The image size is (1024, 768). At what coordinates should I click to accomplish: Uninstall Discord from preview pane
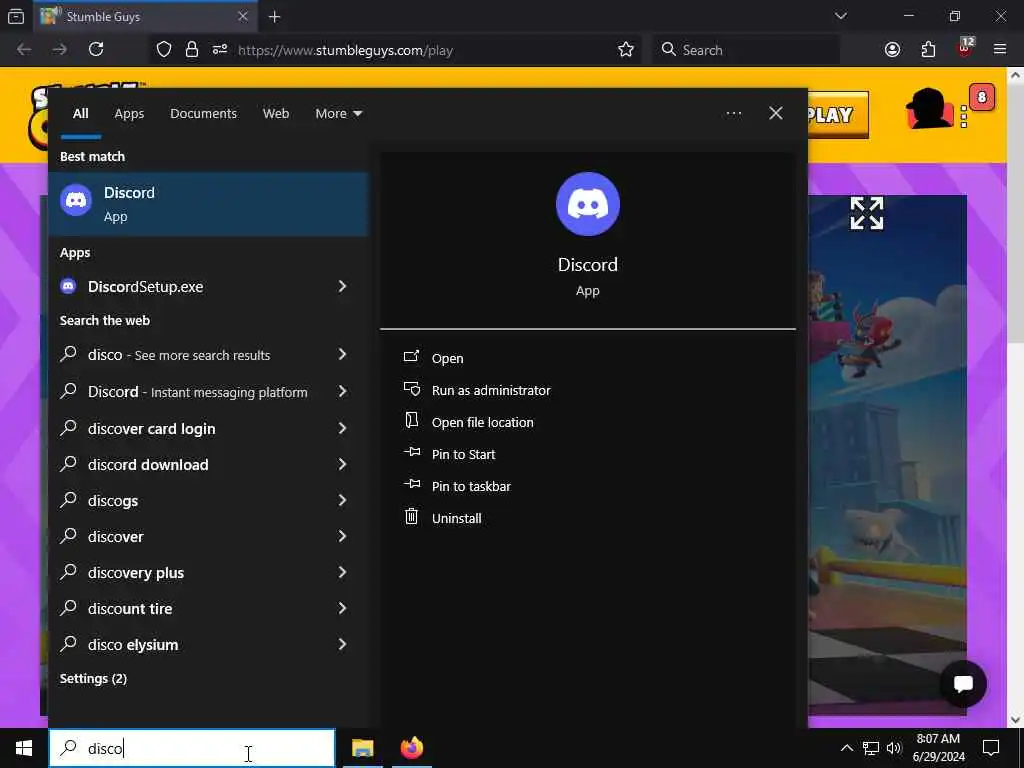456,518
